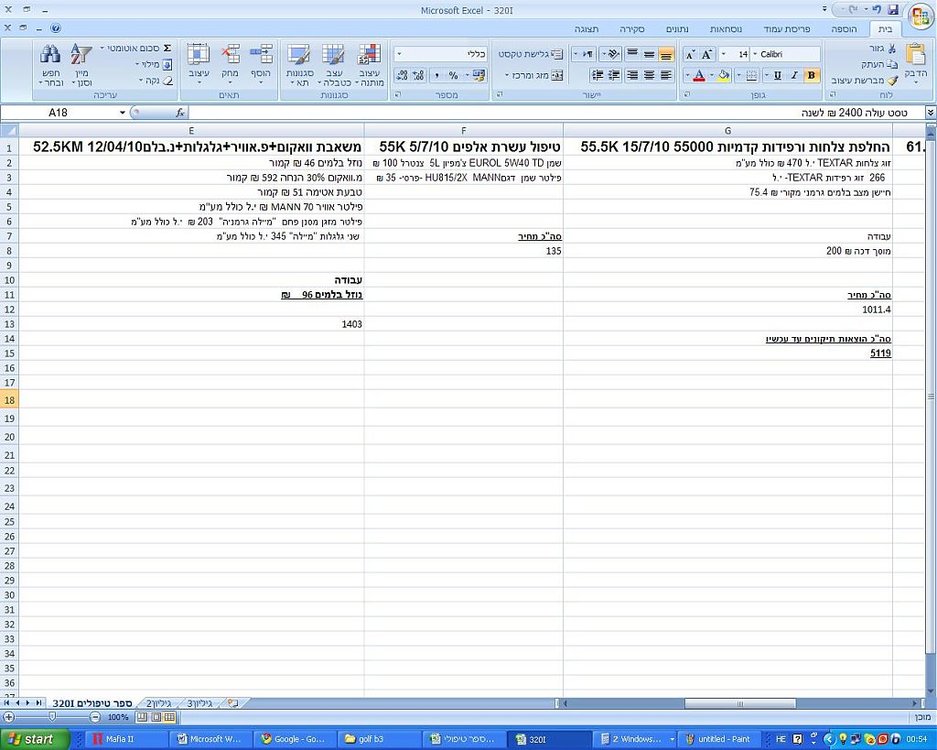Click the accounting currency format icon
This screenshot has height=750, width=937.
479,75
